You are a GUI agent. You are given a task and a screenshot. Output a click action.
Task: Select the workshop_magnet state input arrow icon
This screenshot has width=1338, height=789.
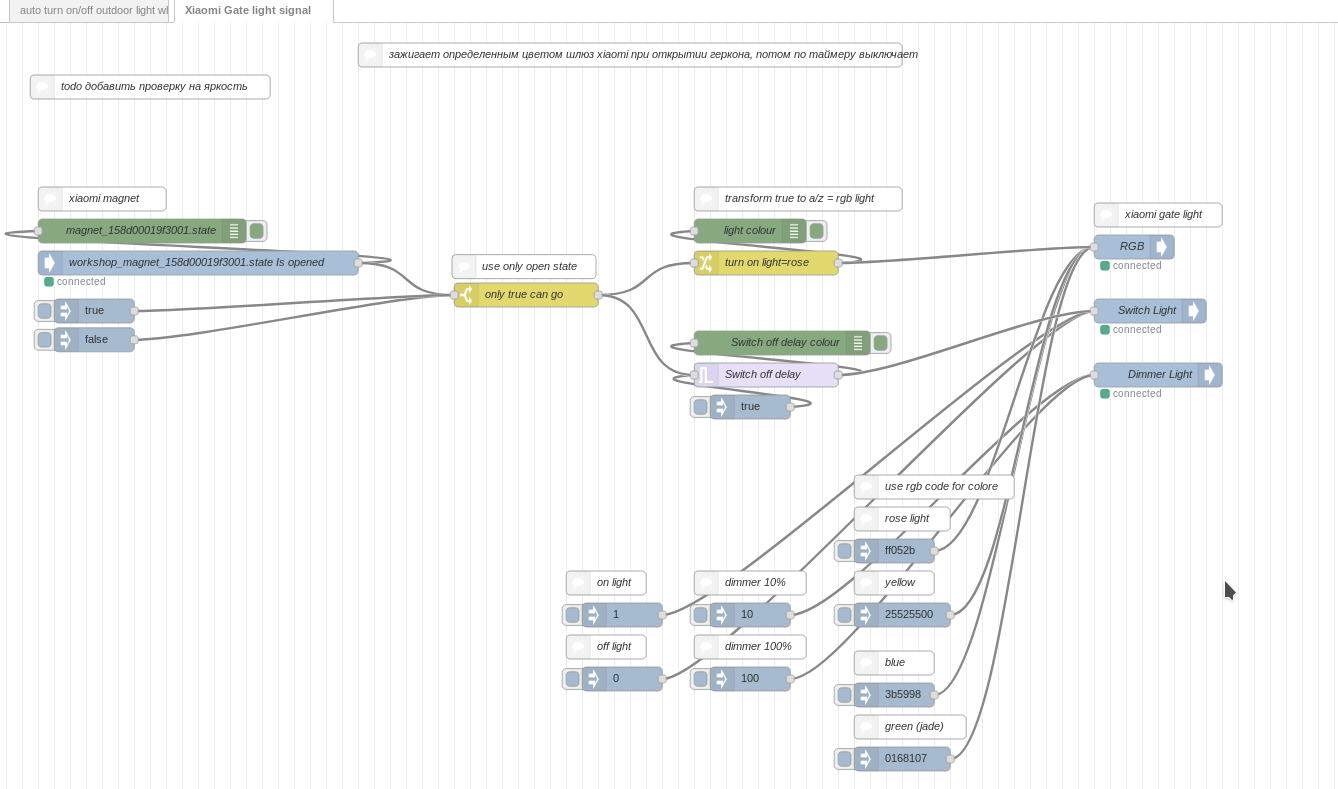[x=50, y=263]
